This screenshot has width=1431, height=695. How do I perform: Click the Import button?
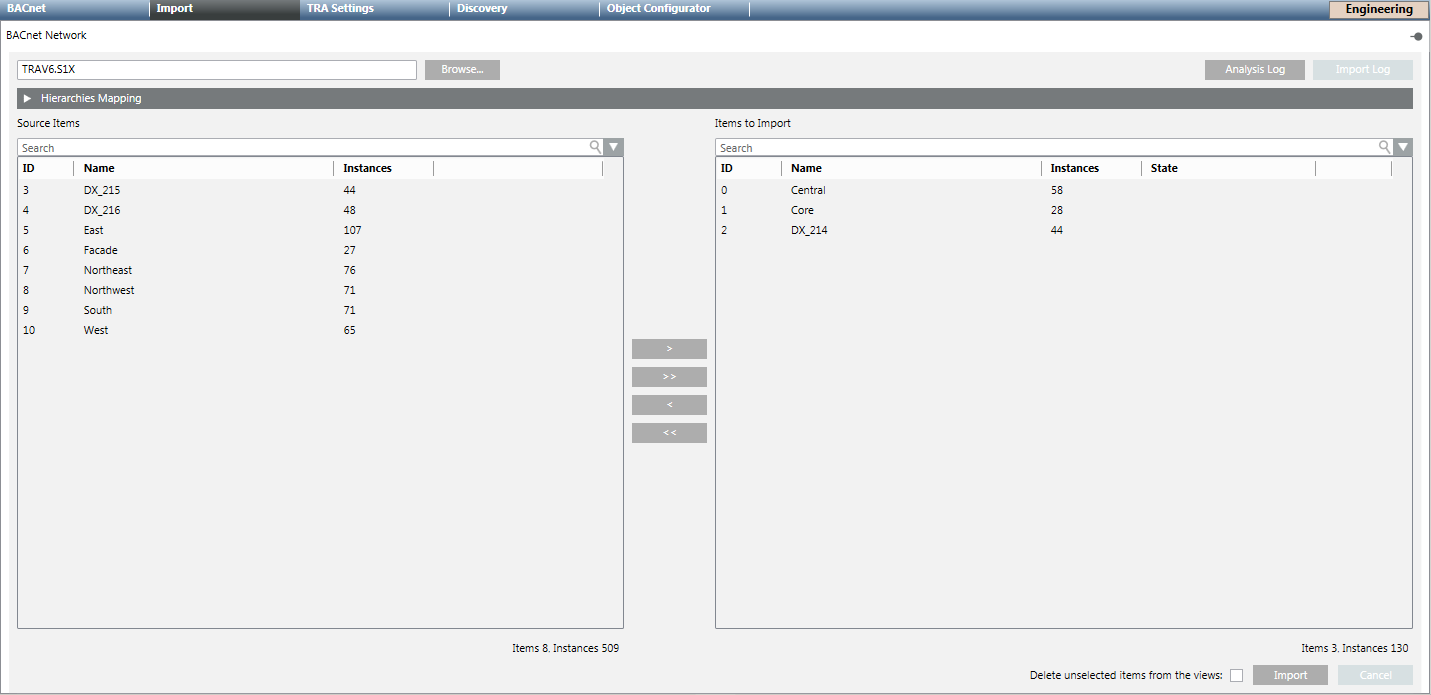pyautogui.click(x=1290, y=675)
